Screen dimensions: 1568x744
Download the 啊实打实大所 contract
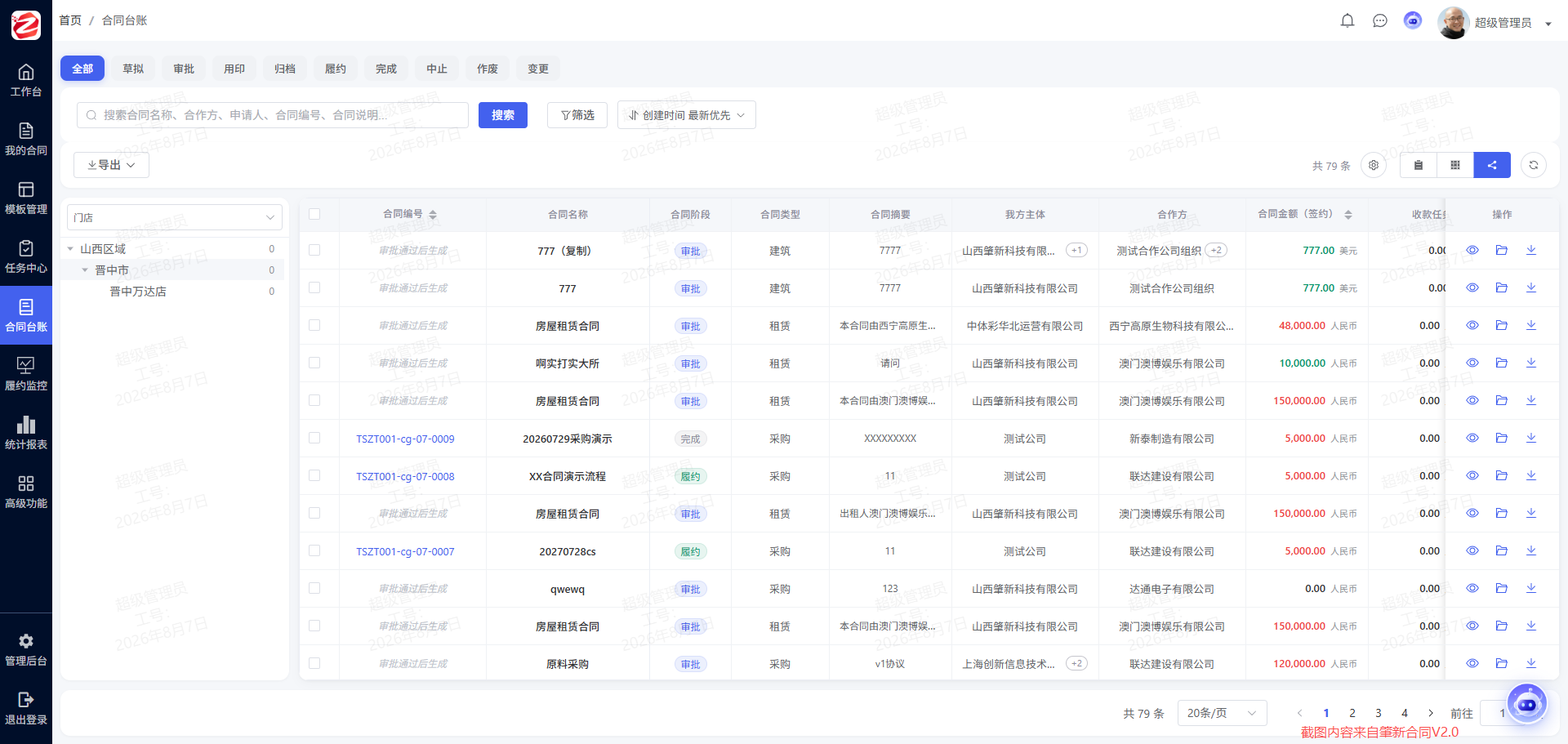coord(1531,363)
